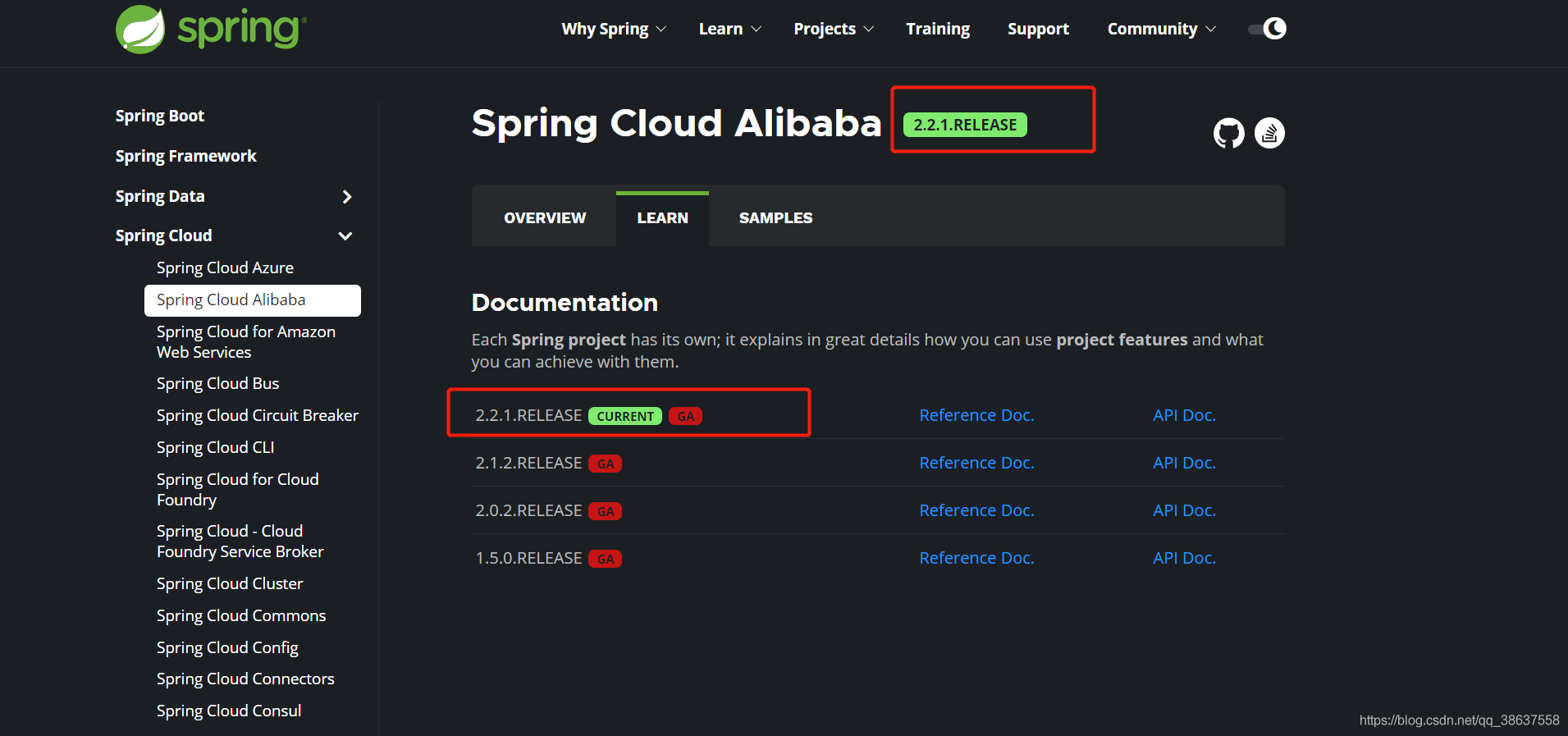Click the 2.2.1.RELEASE version text in table
Viewport: 1568px width, 736px height.
click(528, 415)
